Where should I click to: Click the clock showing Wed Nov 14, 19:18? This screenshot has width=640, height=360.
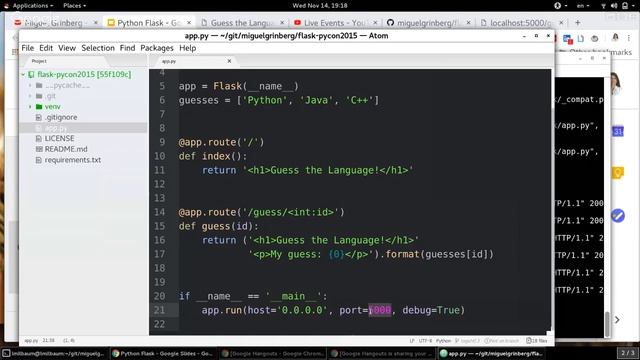pos(320,6)
